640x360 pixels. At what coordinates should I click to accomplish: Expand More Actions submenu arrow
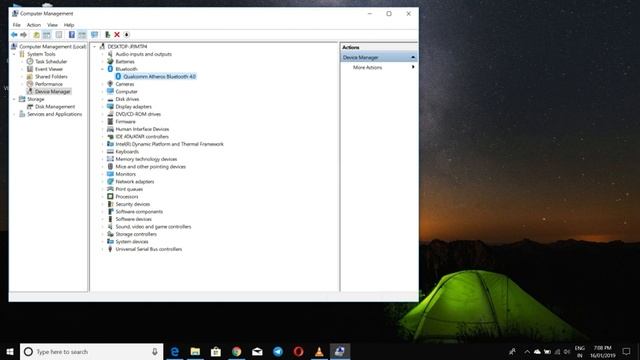coord(413,67)
